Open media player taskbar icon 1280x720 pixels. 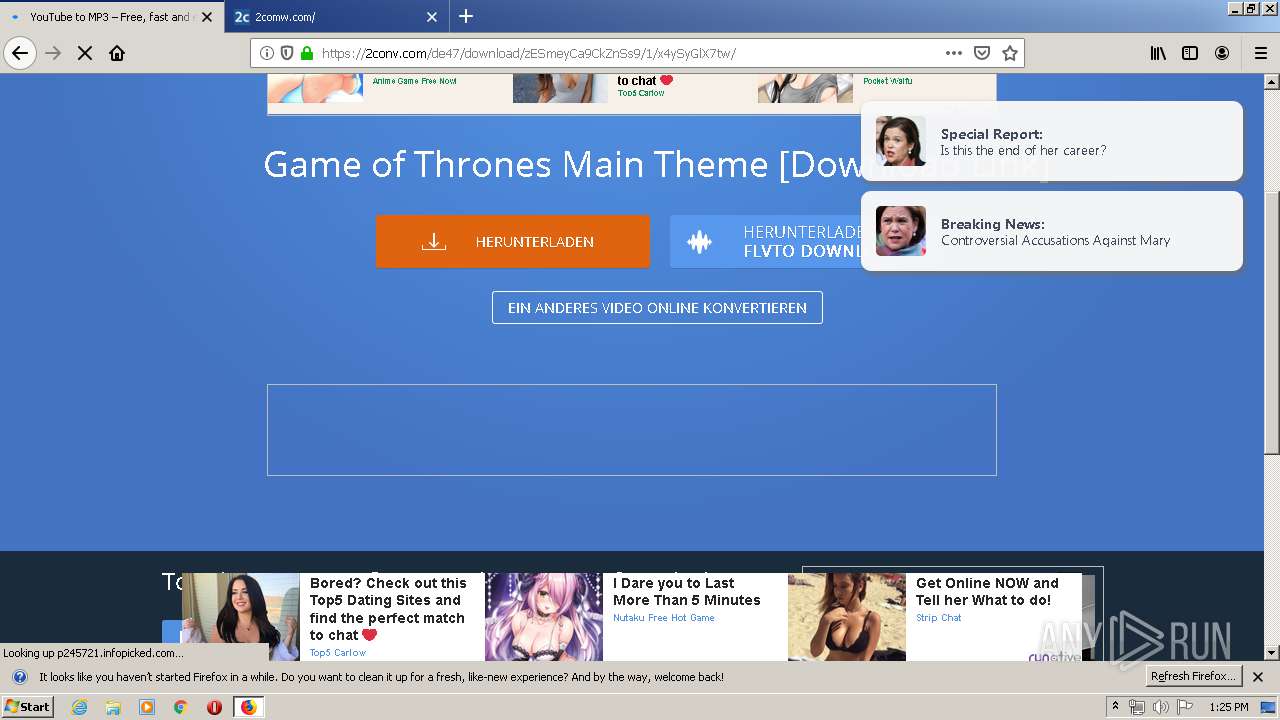coord(147,707)
